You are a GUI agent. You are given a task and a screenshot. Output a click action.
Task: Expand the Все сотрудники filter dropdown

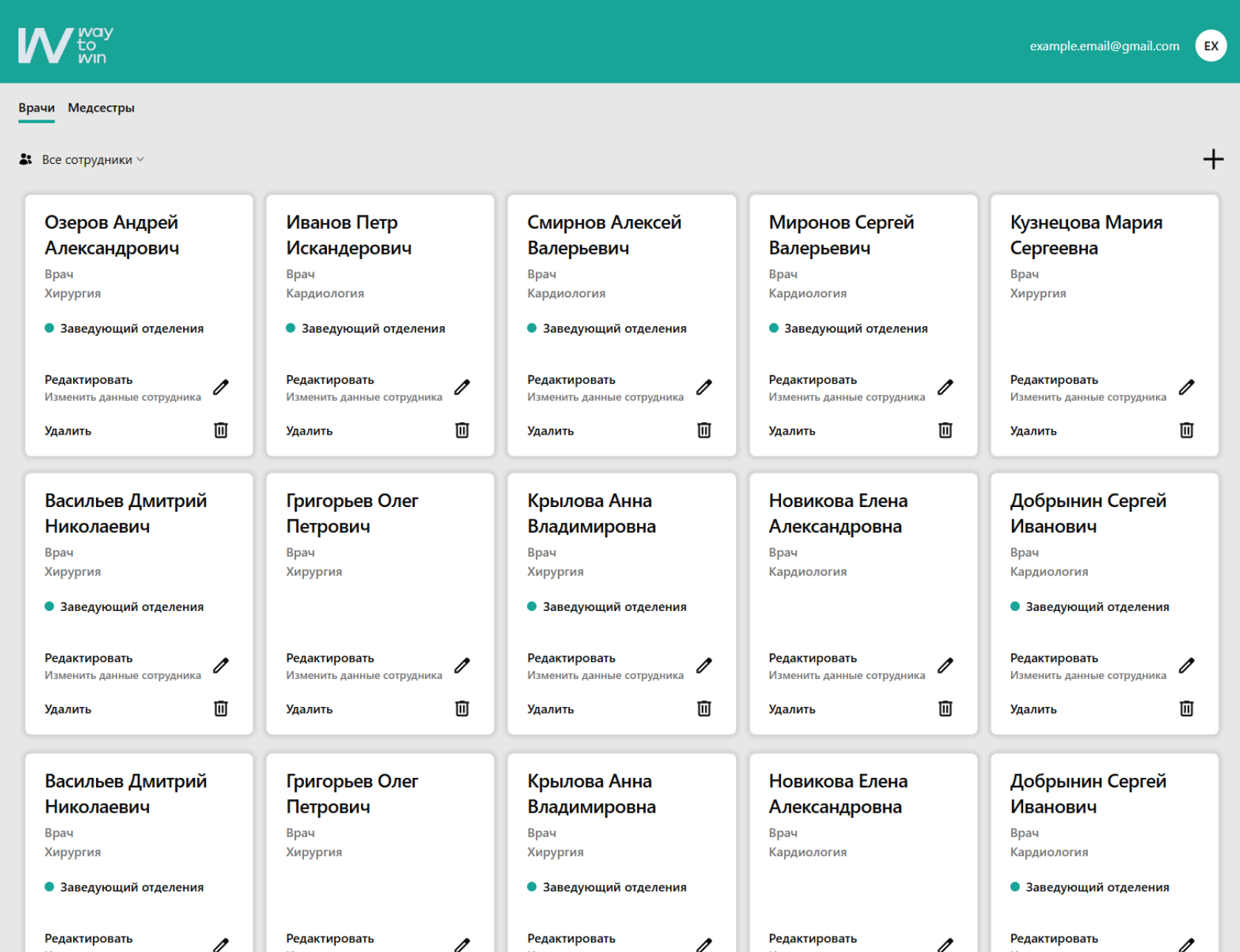(92, 159)
